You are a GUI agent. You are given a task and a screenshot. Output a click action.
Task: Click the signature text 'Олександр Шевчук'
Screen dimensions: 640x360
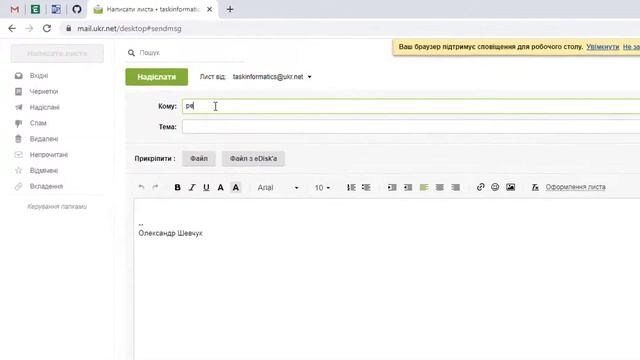pyautogui.click(x=170, y=233)
